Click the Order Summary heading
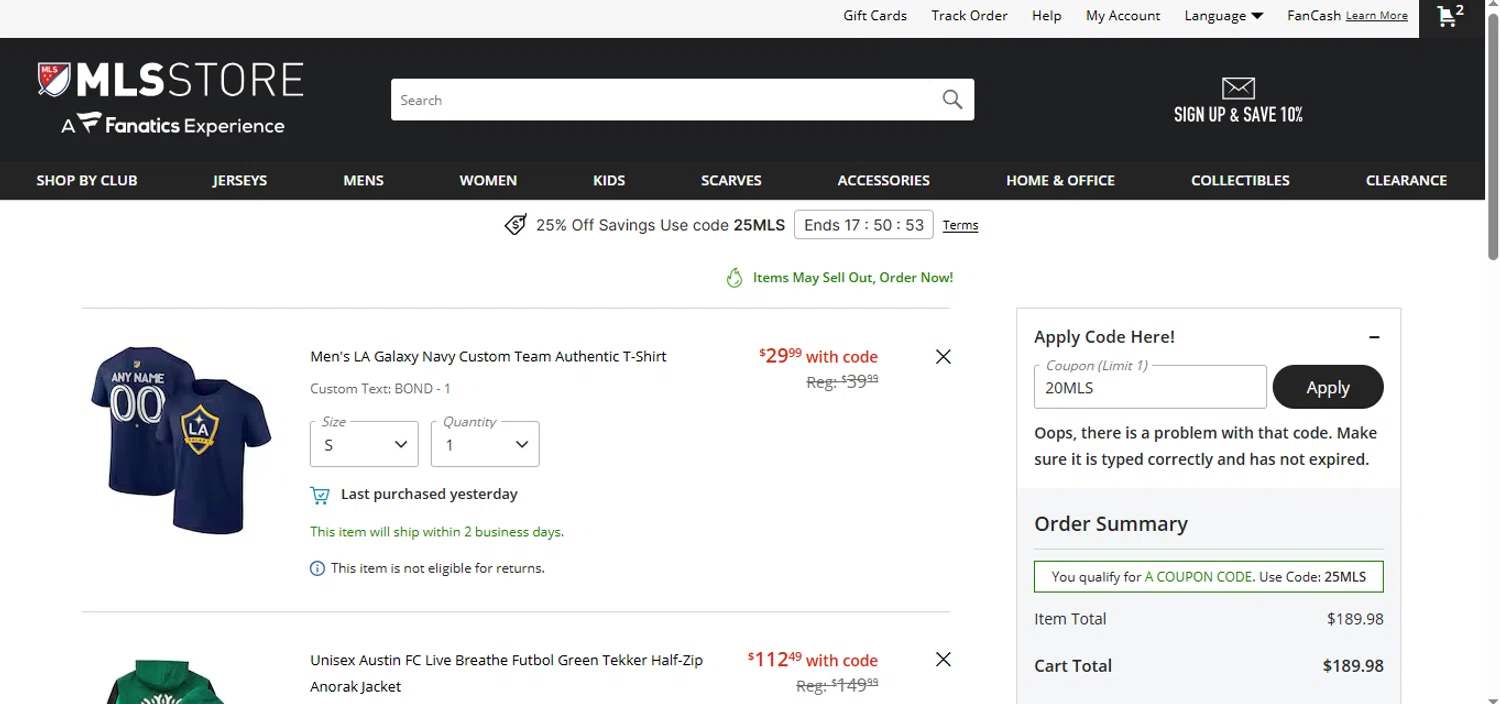 [1111, 524]
